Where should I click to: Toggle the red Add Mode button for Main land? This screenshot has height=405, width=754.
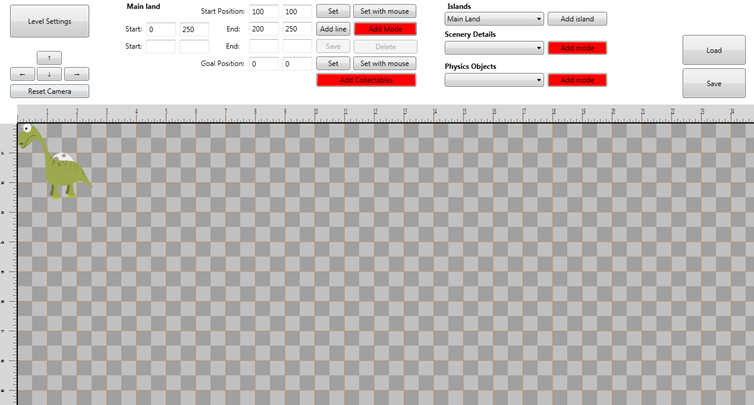tap(384, 29)
